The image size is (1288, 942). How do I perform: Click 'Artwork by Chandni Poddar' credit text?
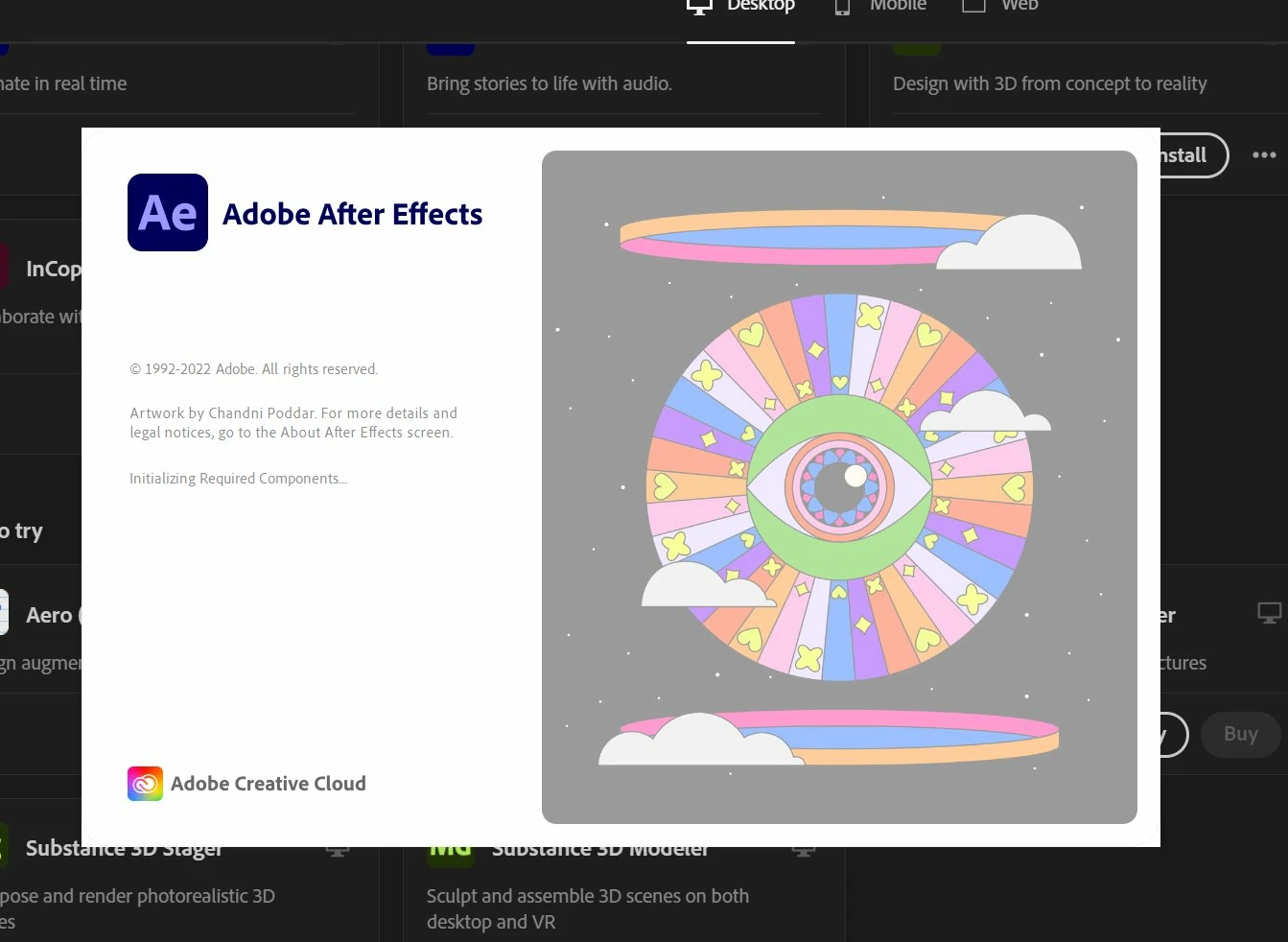(x=222, y=413)
